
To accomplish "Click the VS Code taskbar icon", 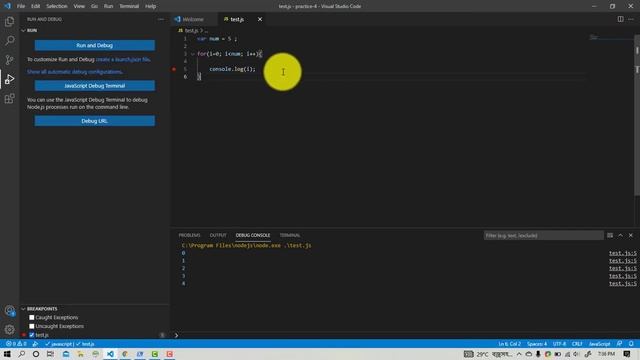I will (110, 354).
